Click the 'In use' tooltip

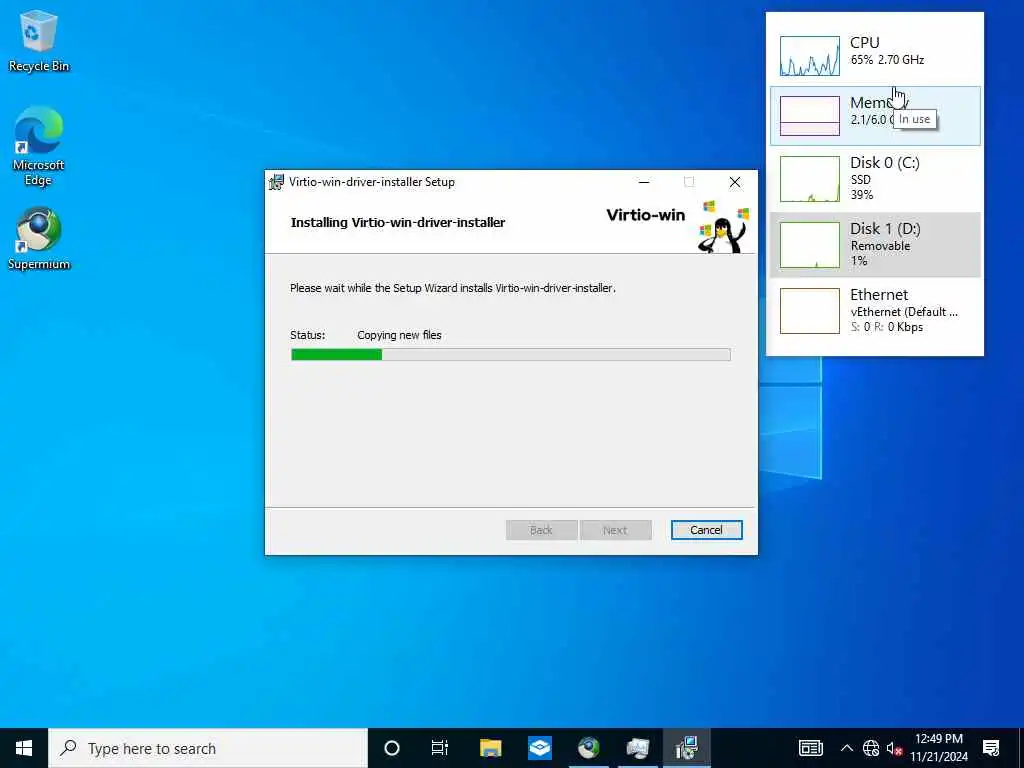click(914, 119)
